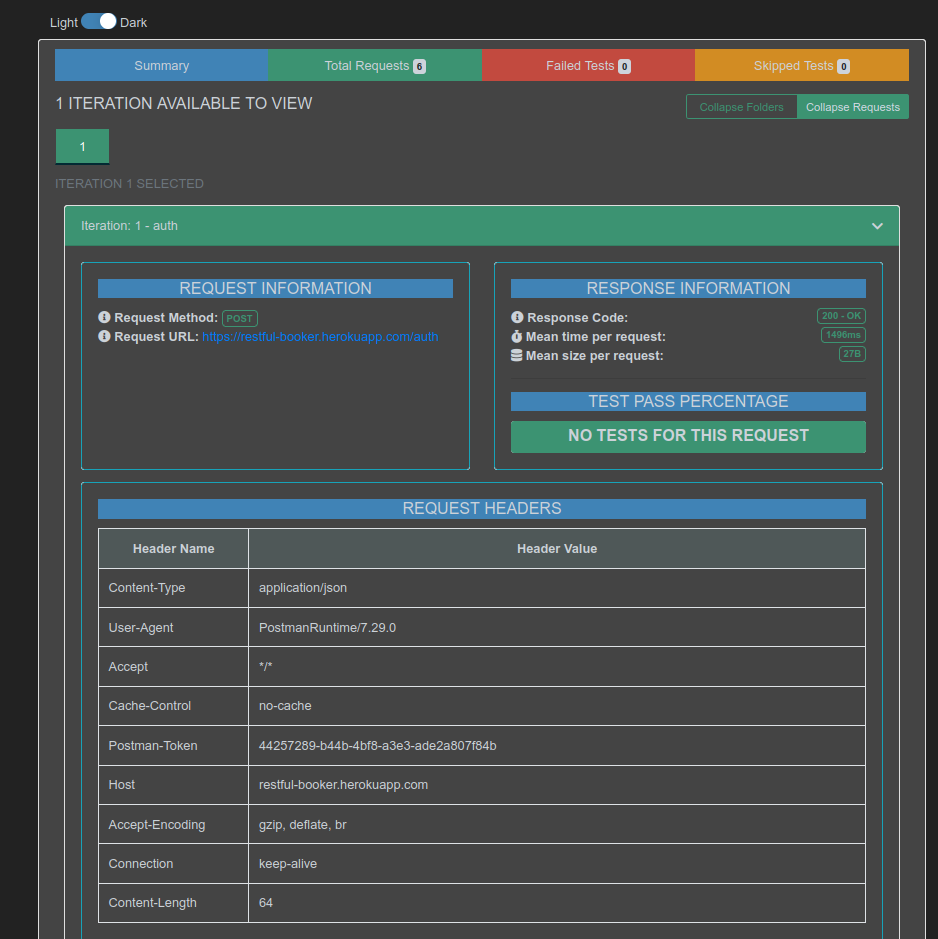Screen dimensions: 938x939
Task: Toggle the Light/Dark theme switch
Action: [98, 21]
